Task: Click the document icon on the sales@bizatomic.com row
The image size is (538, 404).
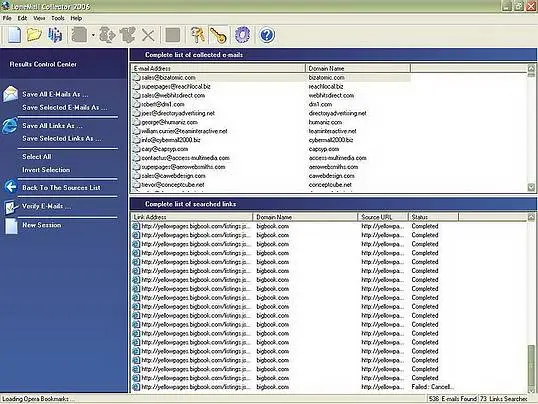Action: (137, 78)
